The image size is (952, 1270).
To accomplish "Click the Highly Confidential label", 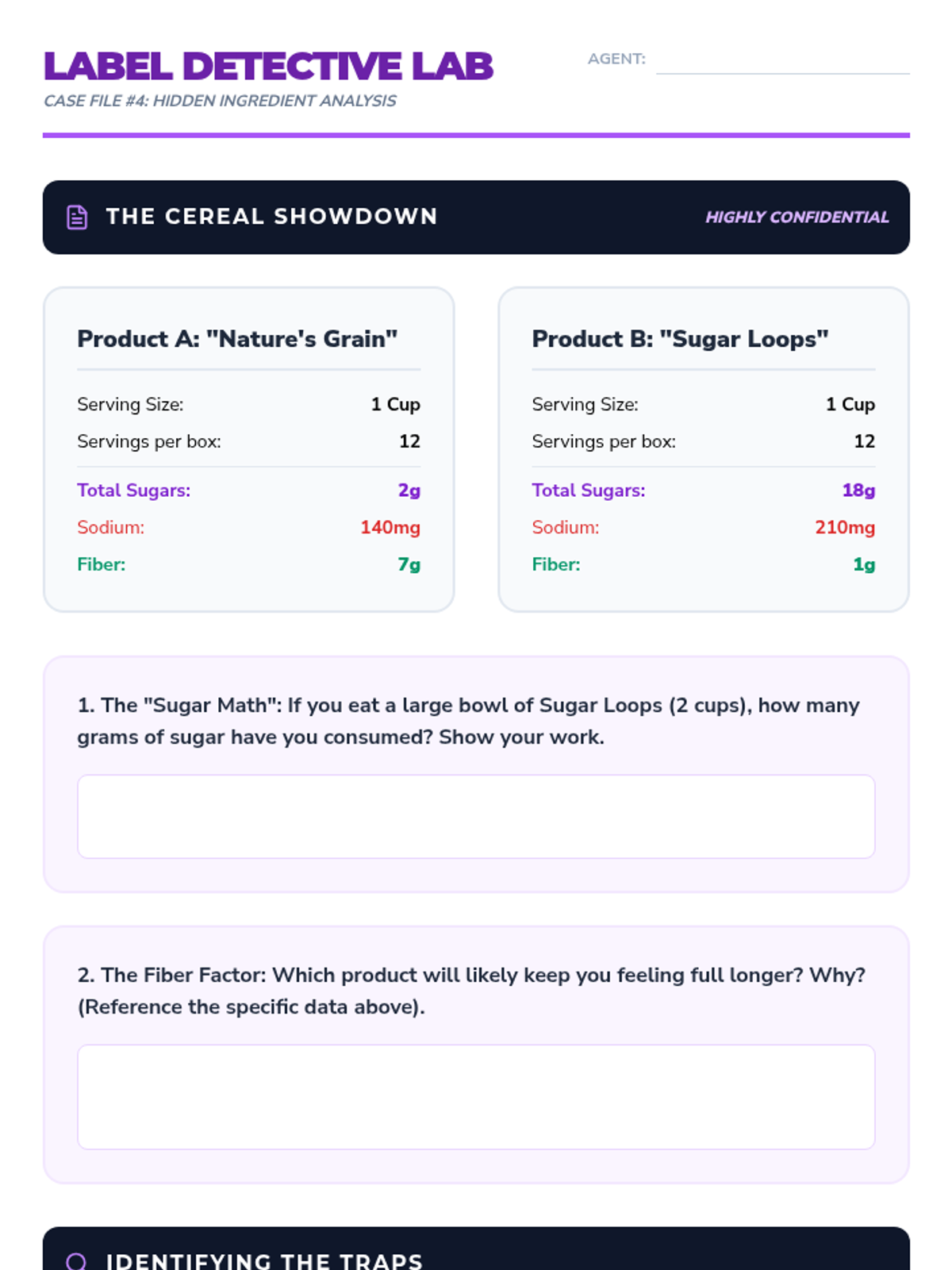I will click(797, 217).
